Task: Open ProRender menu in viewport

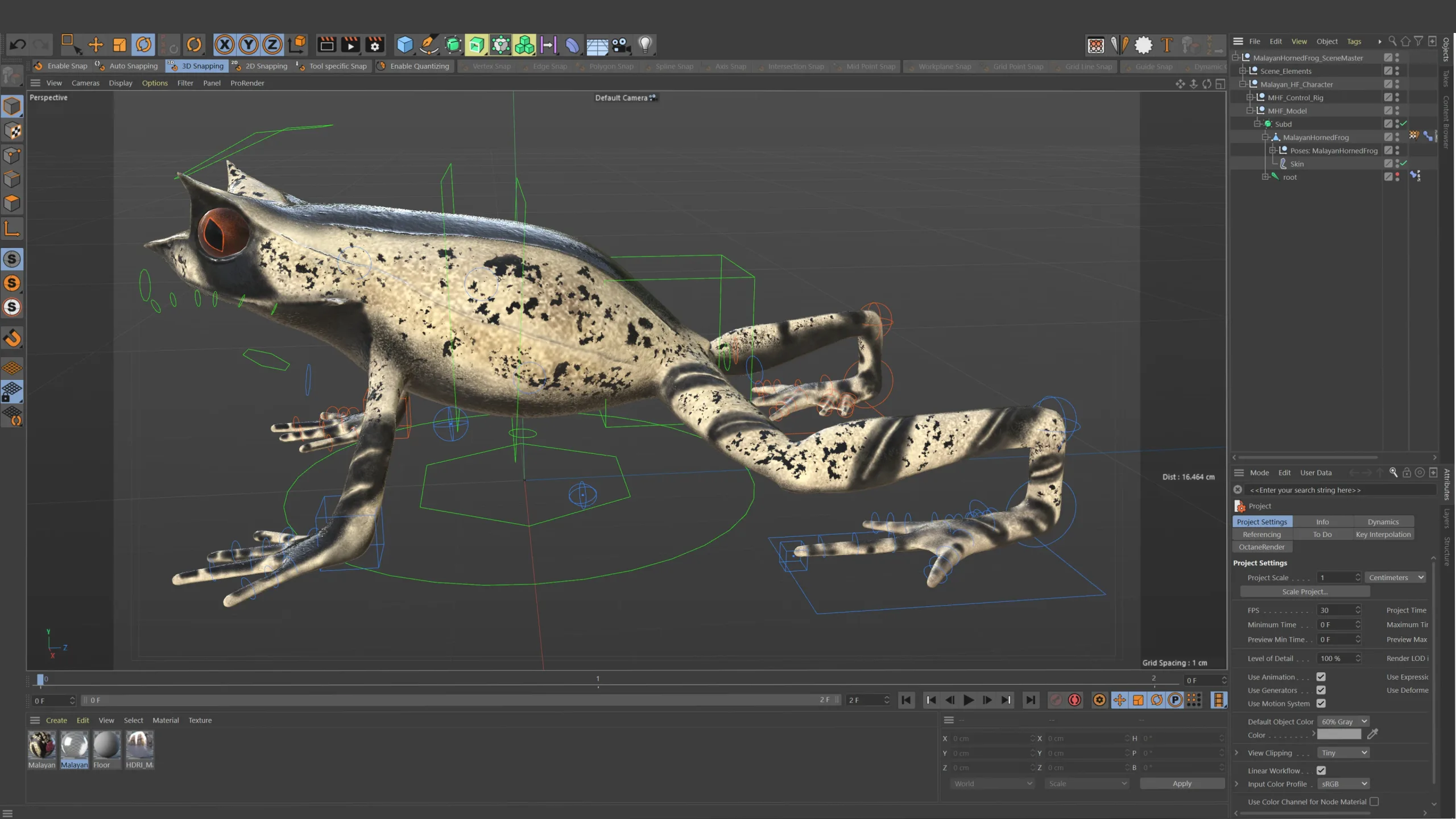Action: point(247,83)
